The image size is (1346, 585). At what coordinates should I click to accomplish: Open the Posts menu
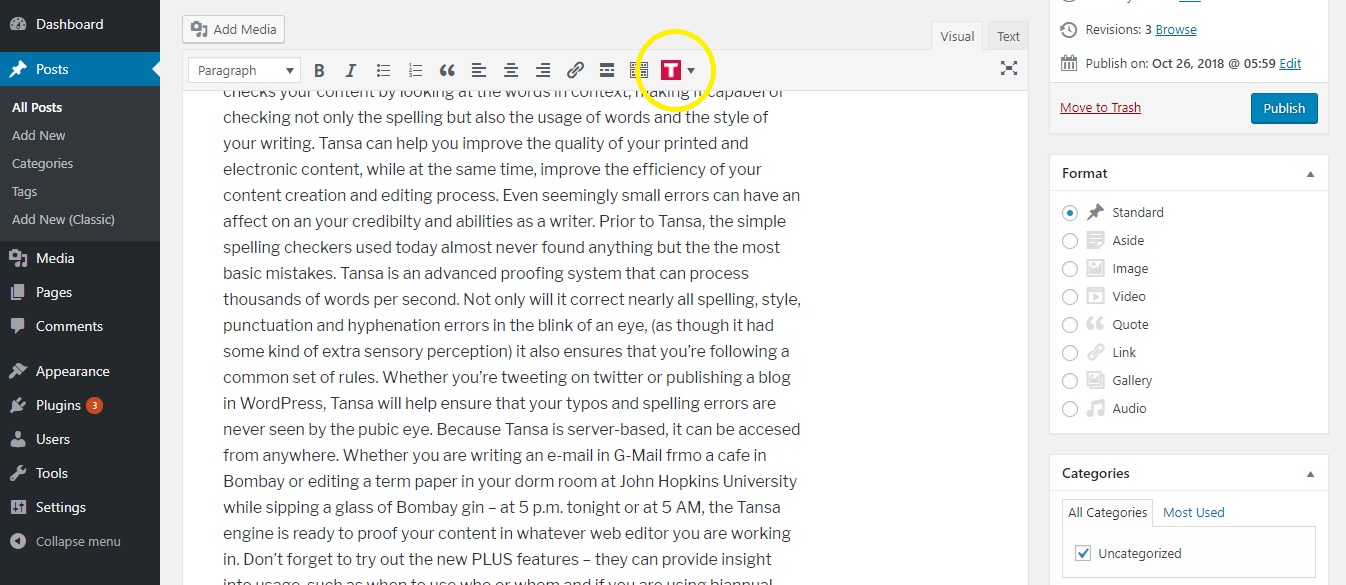[x=80, y=69]
